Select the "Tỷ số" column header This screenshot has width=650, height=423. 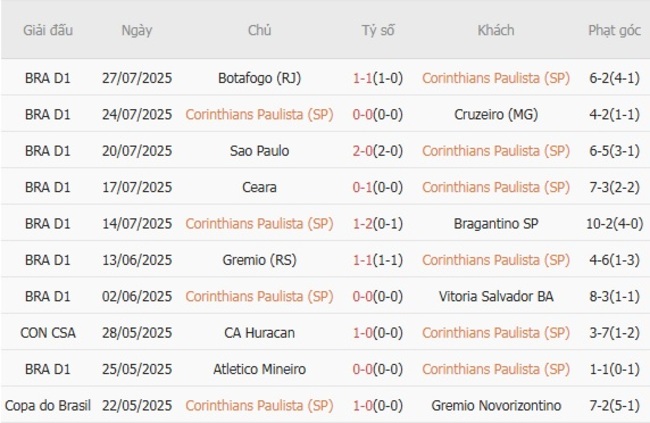(378, 30)
